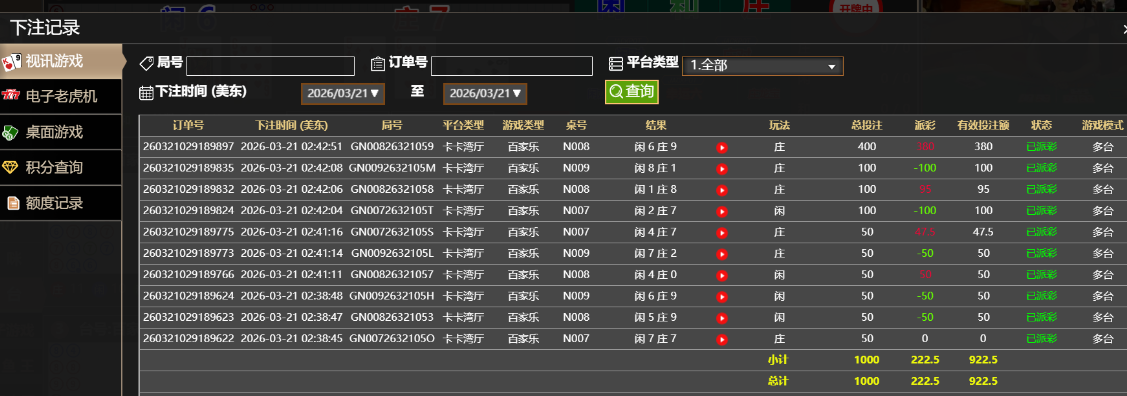
Task: Click the diamond icon beside 积分查询
Action: 11,167
